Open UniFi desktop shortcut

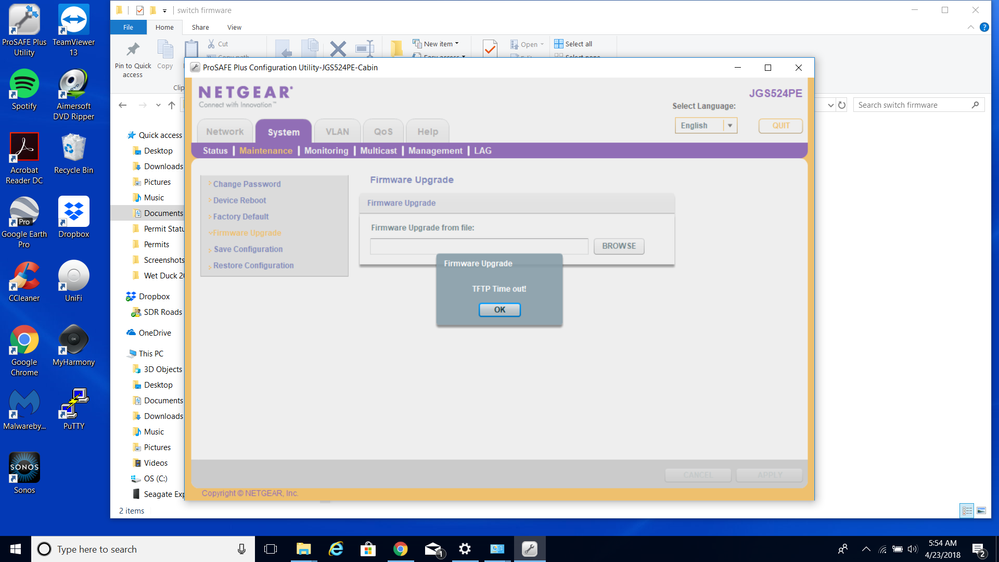73,281
